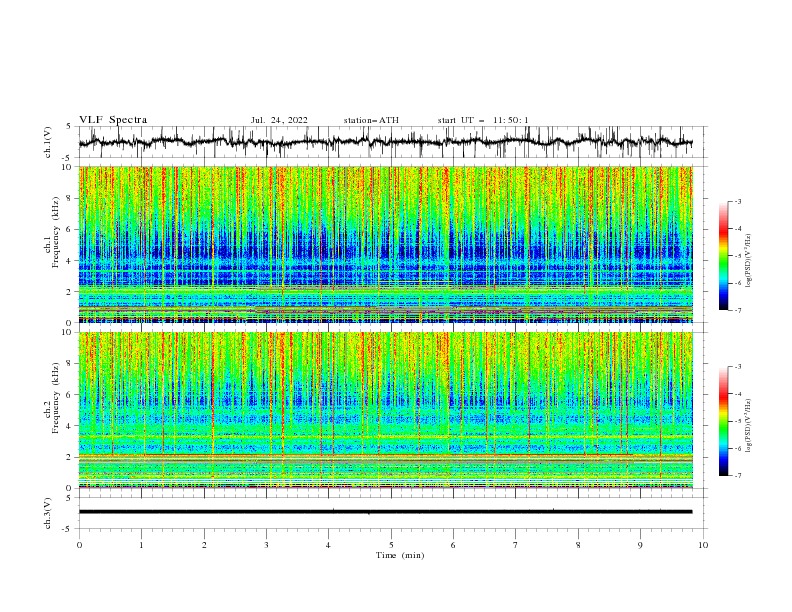The height and width of the screenshot is (612, 792).
Task: Click the log(PSD) label beside ch.1 color bar
Action: (749, 261)
